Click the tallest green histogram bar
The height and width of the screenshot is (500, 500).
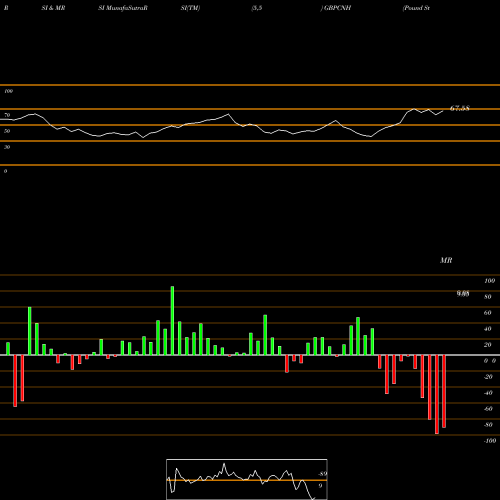point(172,321)
